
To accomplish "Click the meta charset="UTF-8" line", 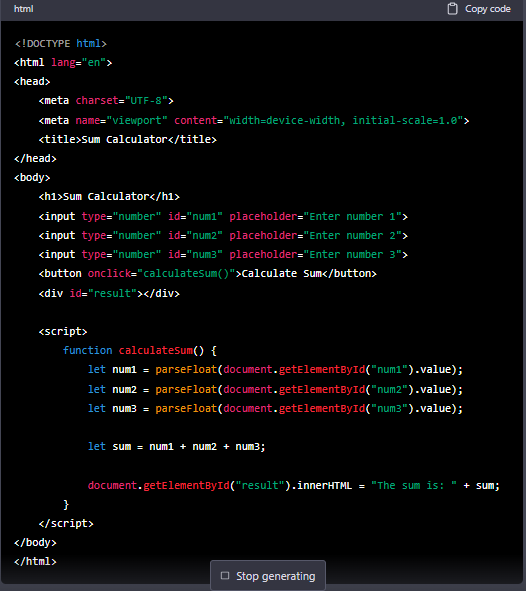I will coord(106,101).
